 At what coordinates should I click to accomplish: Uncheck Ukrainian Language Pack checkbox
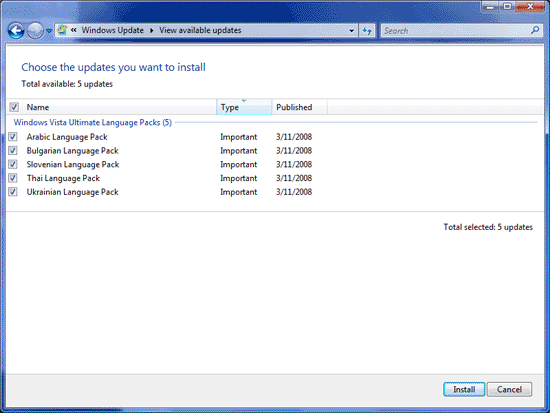point(13,192)
